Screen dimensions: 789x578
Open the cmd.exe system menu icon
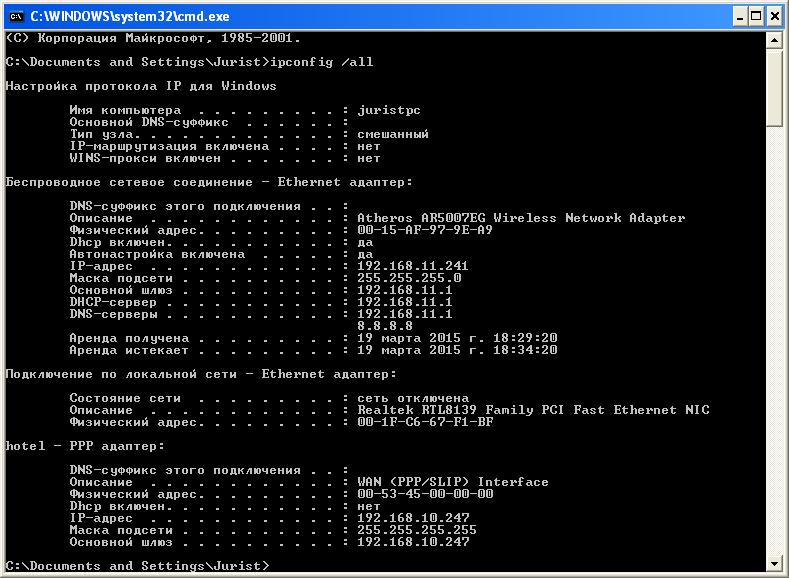(15, 16)
